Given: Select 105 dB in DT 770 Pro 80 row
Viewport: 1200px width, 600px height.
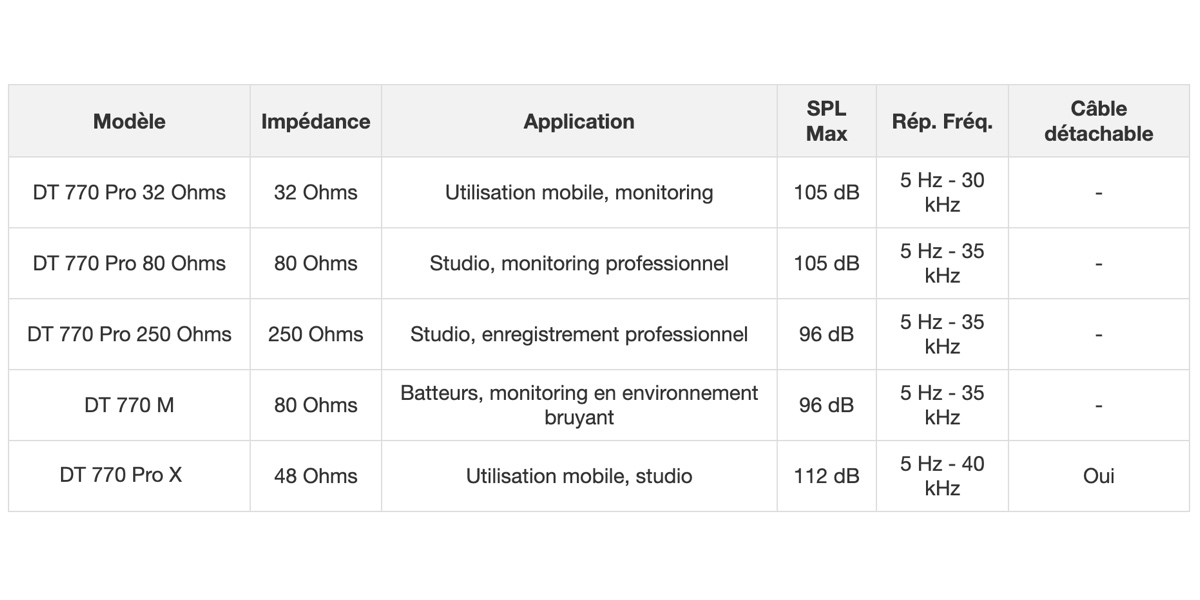Looking at the screenshot, I should (827, 263).
